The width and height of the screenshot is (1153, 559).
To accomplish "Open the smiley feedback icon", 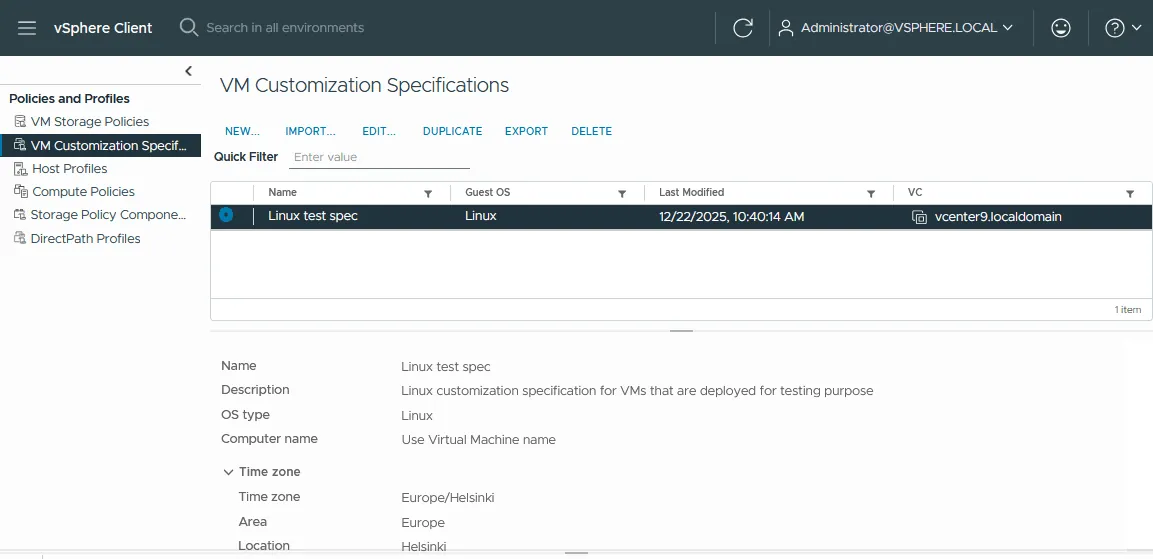I will 1060,28.
